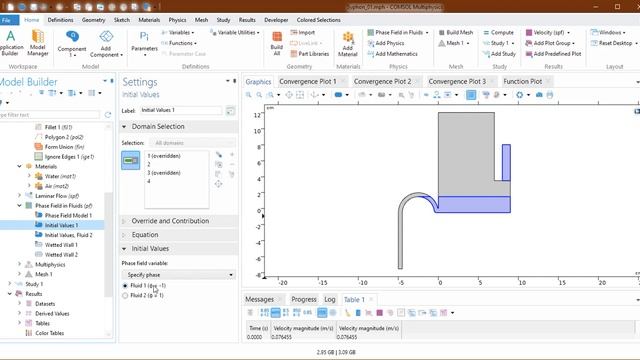Switch to the Physics ribbon tab
Viewport: 640px width, 360px height.
click(177, 20)
